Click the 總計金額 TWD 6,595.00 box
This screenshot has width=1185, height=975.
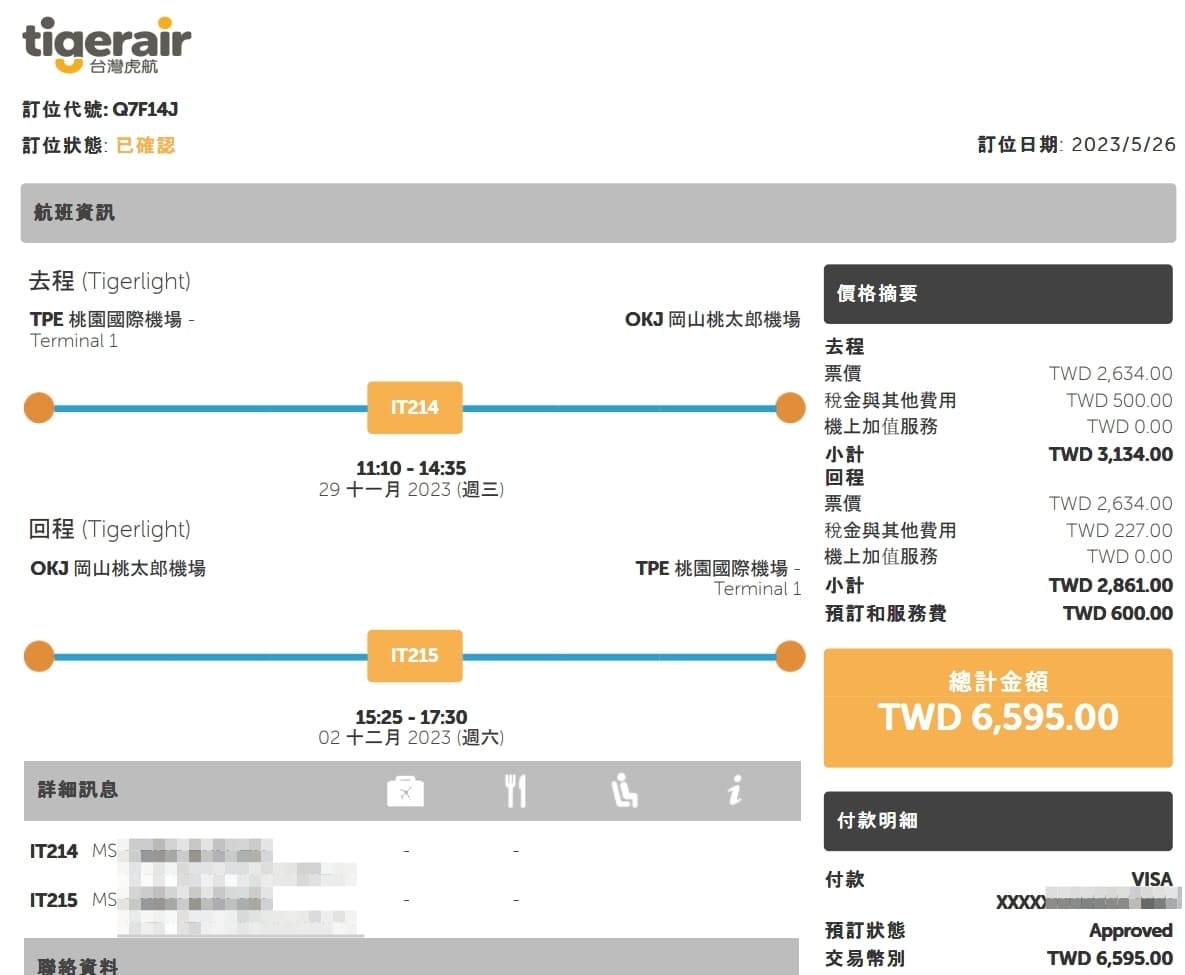tap(998, 707)
